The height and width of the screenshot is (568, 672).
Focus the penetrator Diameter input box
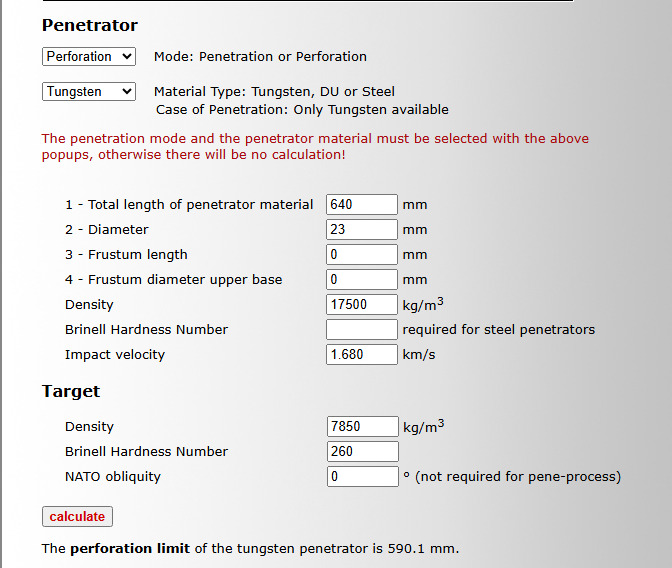point(362,230)
